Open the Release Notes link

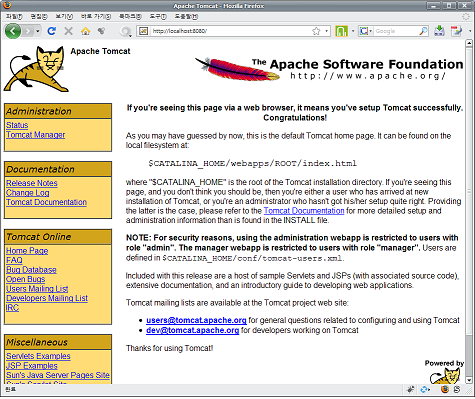(32, 183)
